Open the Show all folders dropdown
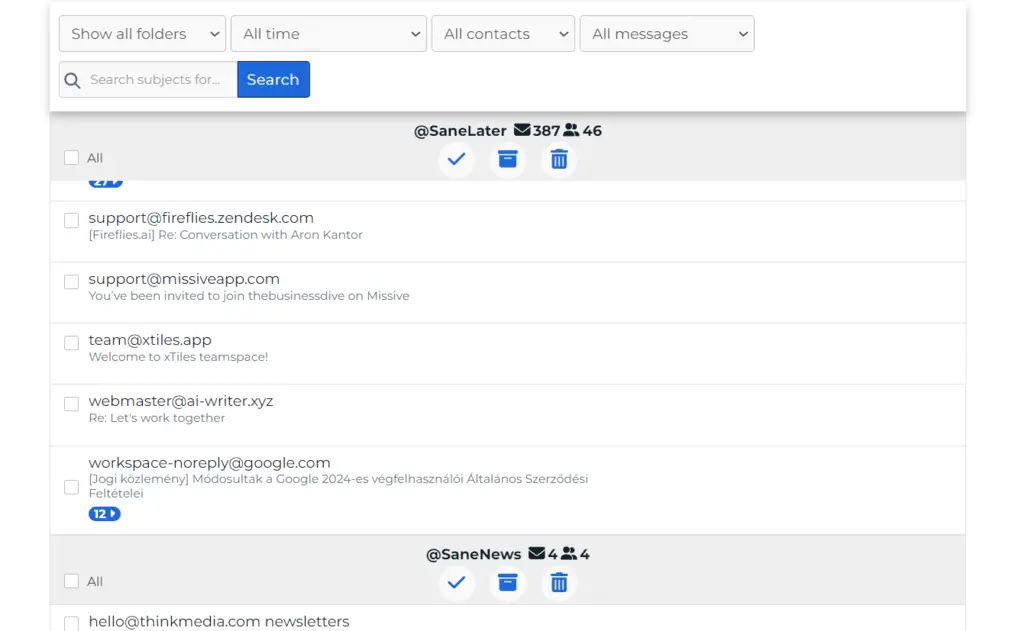1022x631 pixels. (x=141, y=33)
